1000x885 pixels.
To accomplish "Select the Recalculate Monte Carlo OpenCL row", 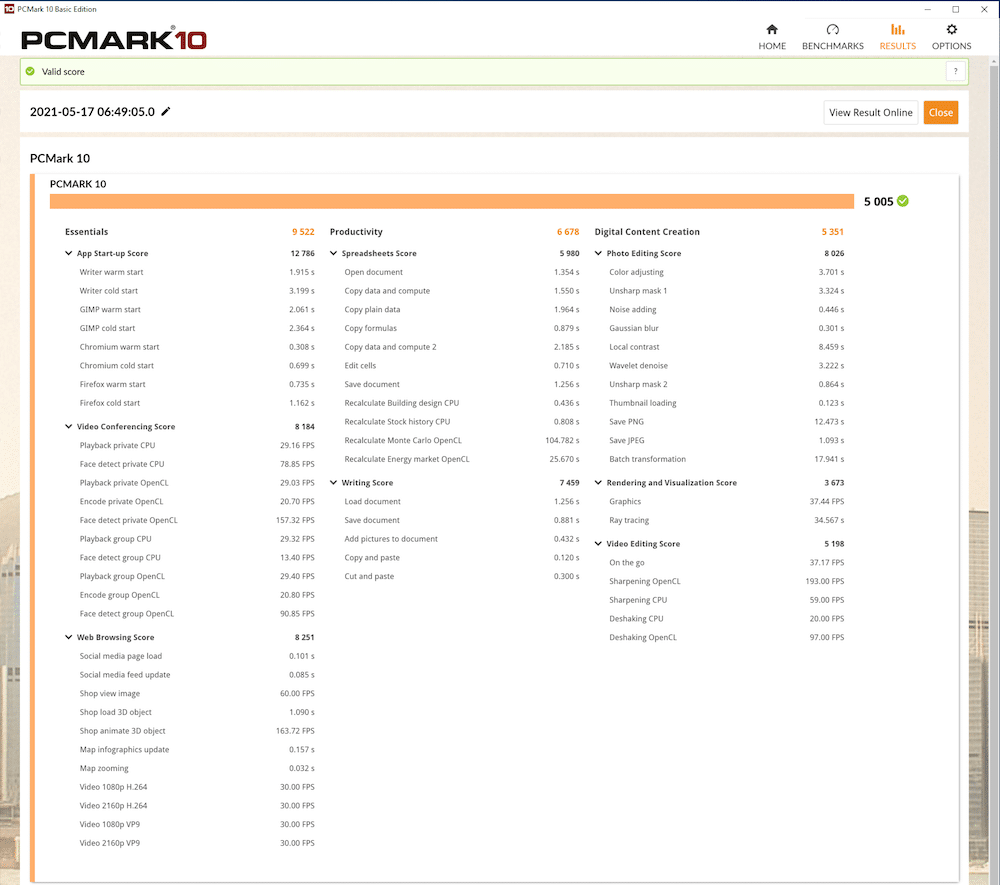I will coord(462,441).
